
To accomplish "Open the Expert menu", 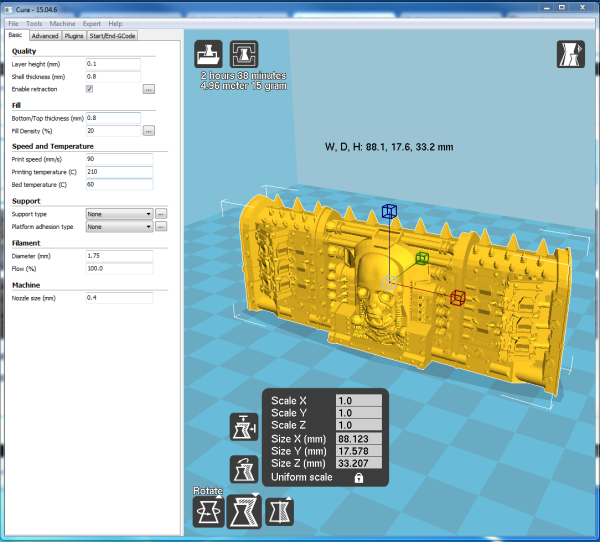I will click(91, 24).
